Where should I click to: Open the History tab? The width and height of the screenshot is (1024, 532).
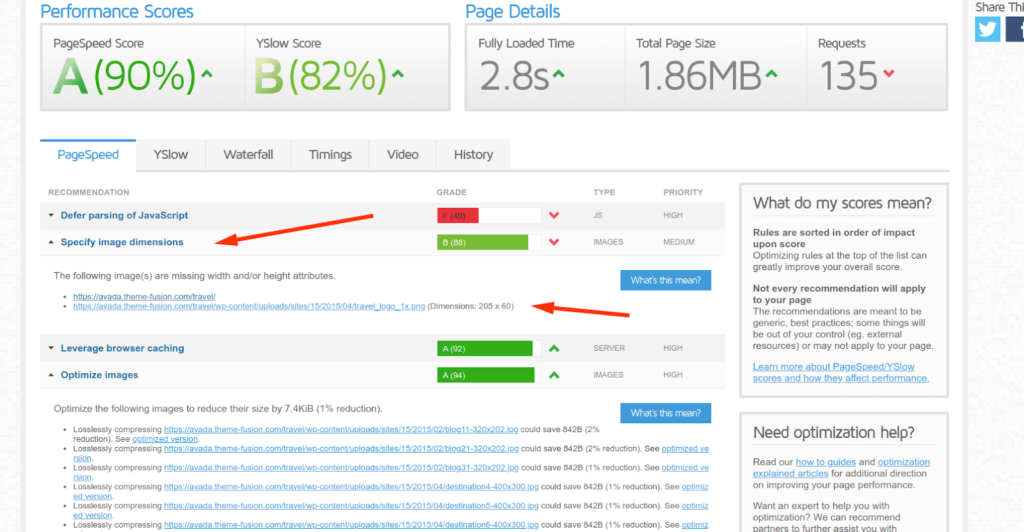473,155
